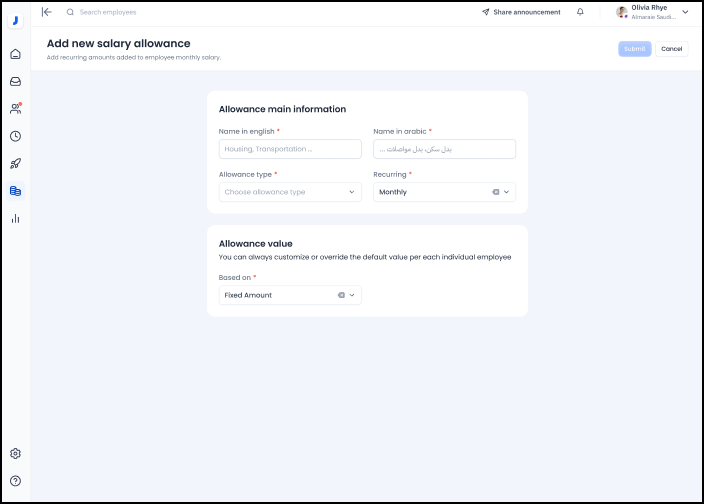704x504 pixels.
Task: Open employees icon with notification dot
Action: (x=15, y=108)
